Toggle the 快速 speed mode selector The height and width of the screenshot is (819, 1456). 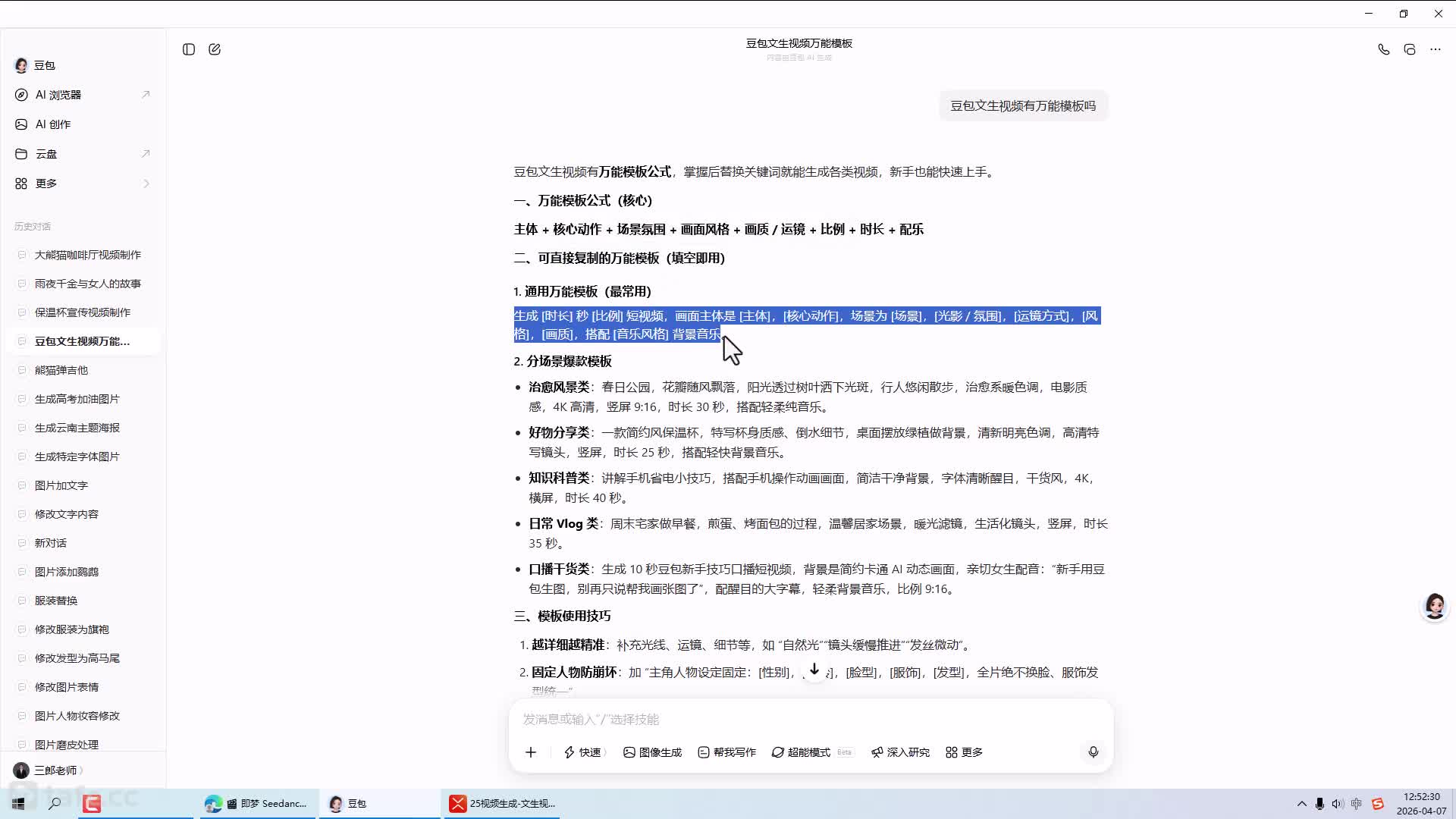coord(584,752)
